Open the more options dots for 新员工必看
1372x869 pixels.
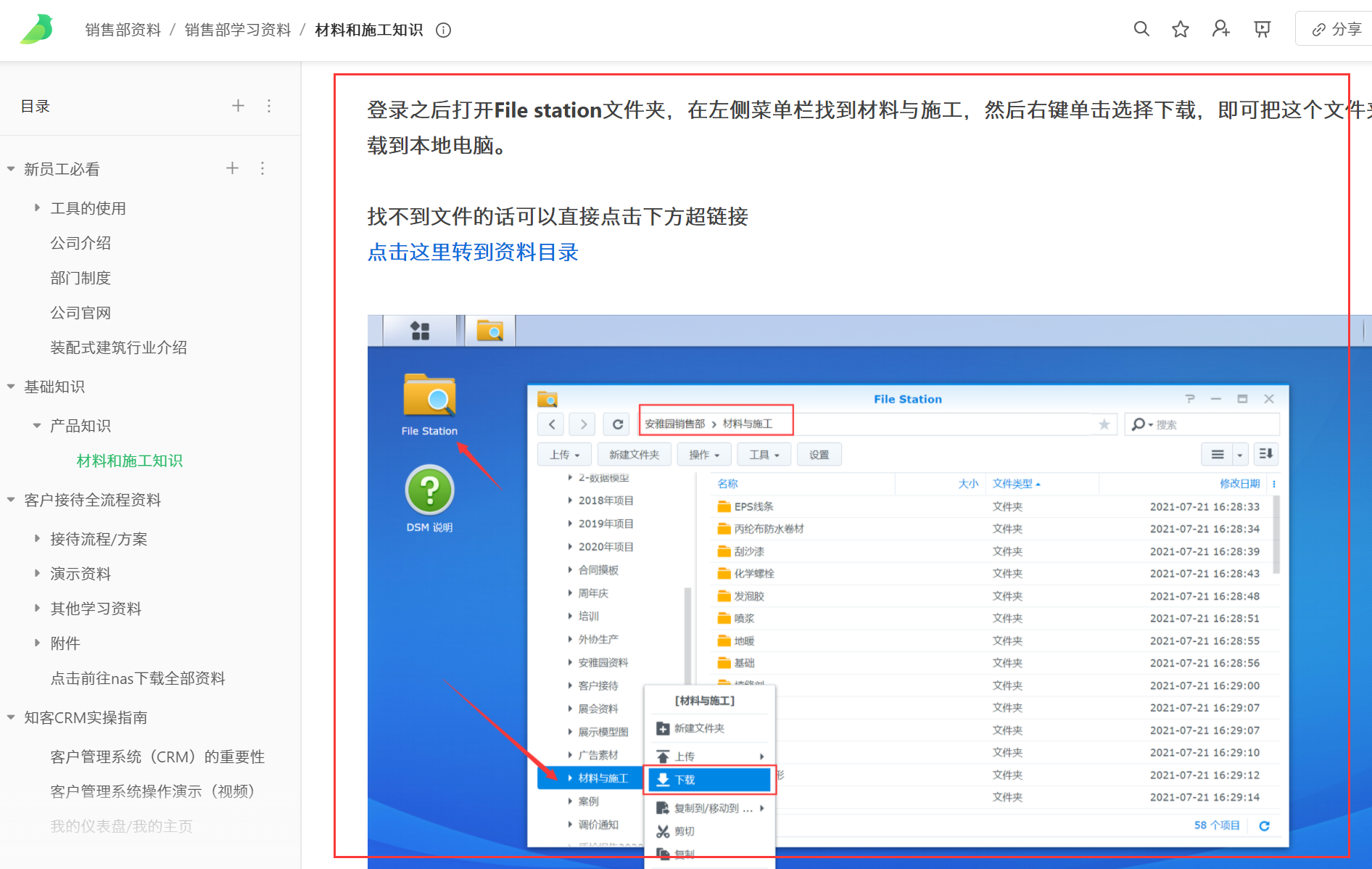coord(263,168)
